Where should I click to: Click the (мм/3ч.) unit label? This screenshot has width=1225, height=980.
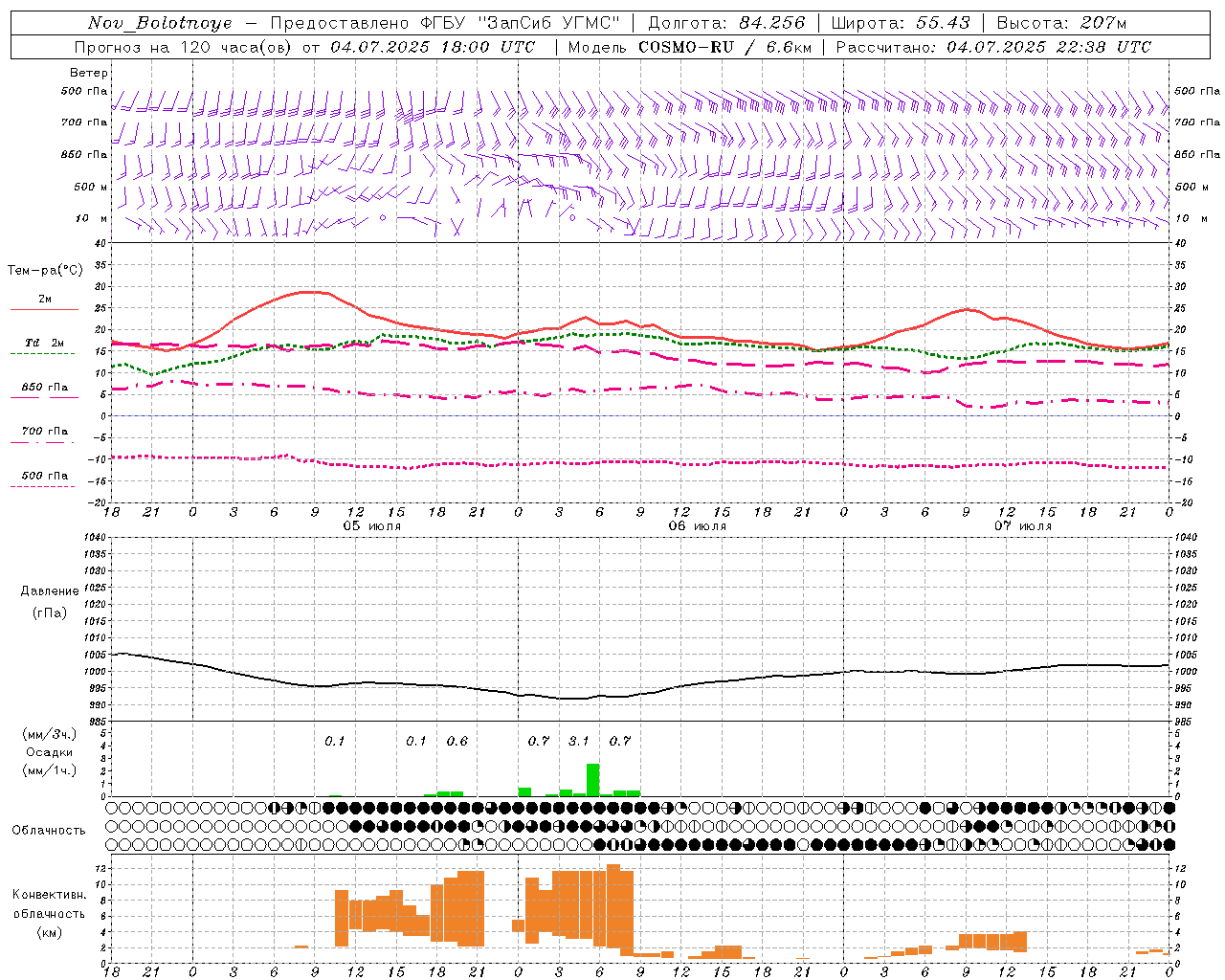(x=50, y=734)
